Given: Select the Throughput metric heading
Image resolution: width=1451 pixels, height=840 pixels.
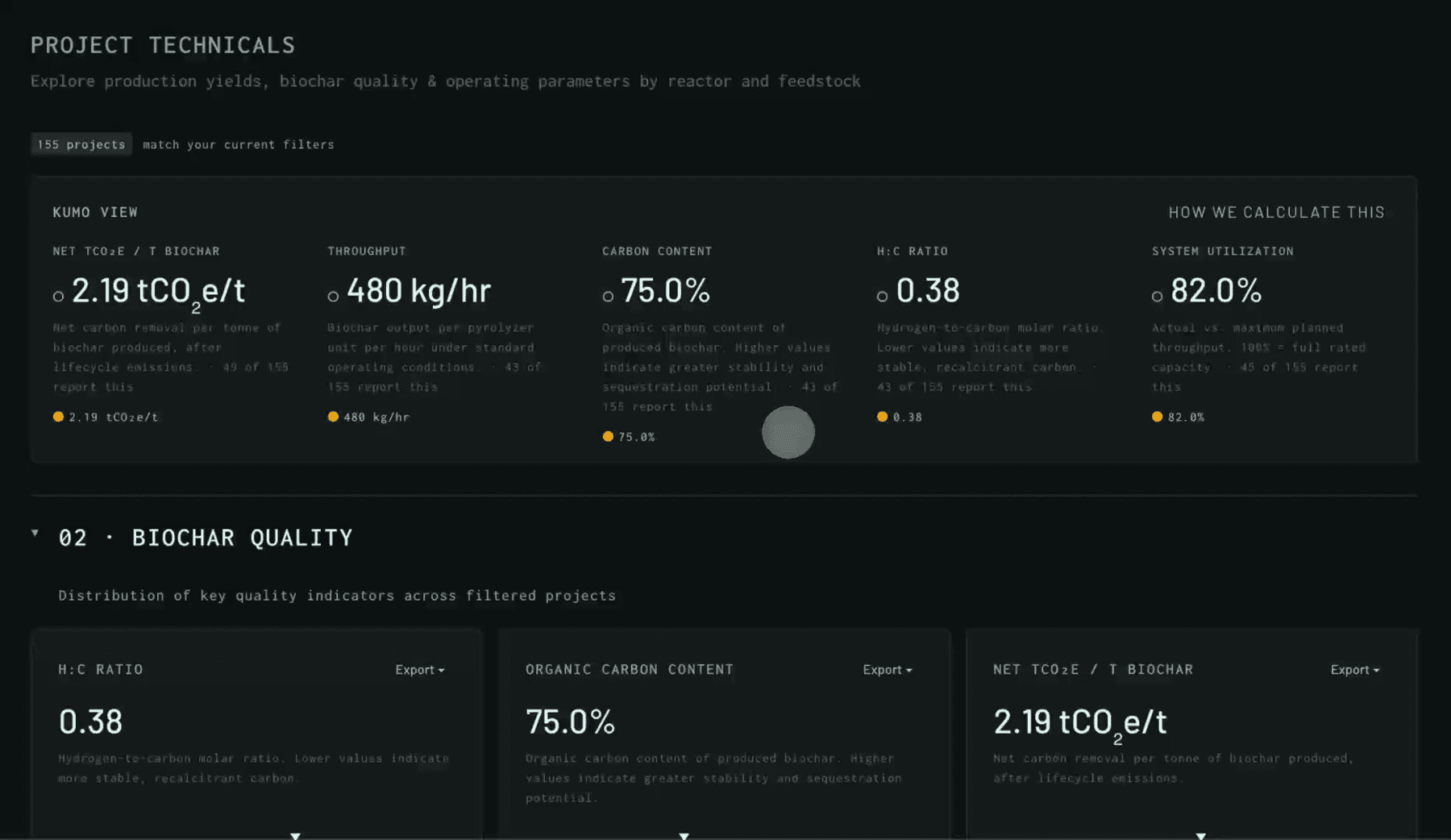Looking at the screenshot, I should 367,252.
